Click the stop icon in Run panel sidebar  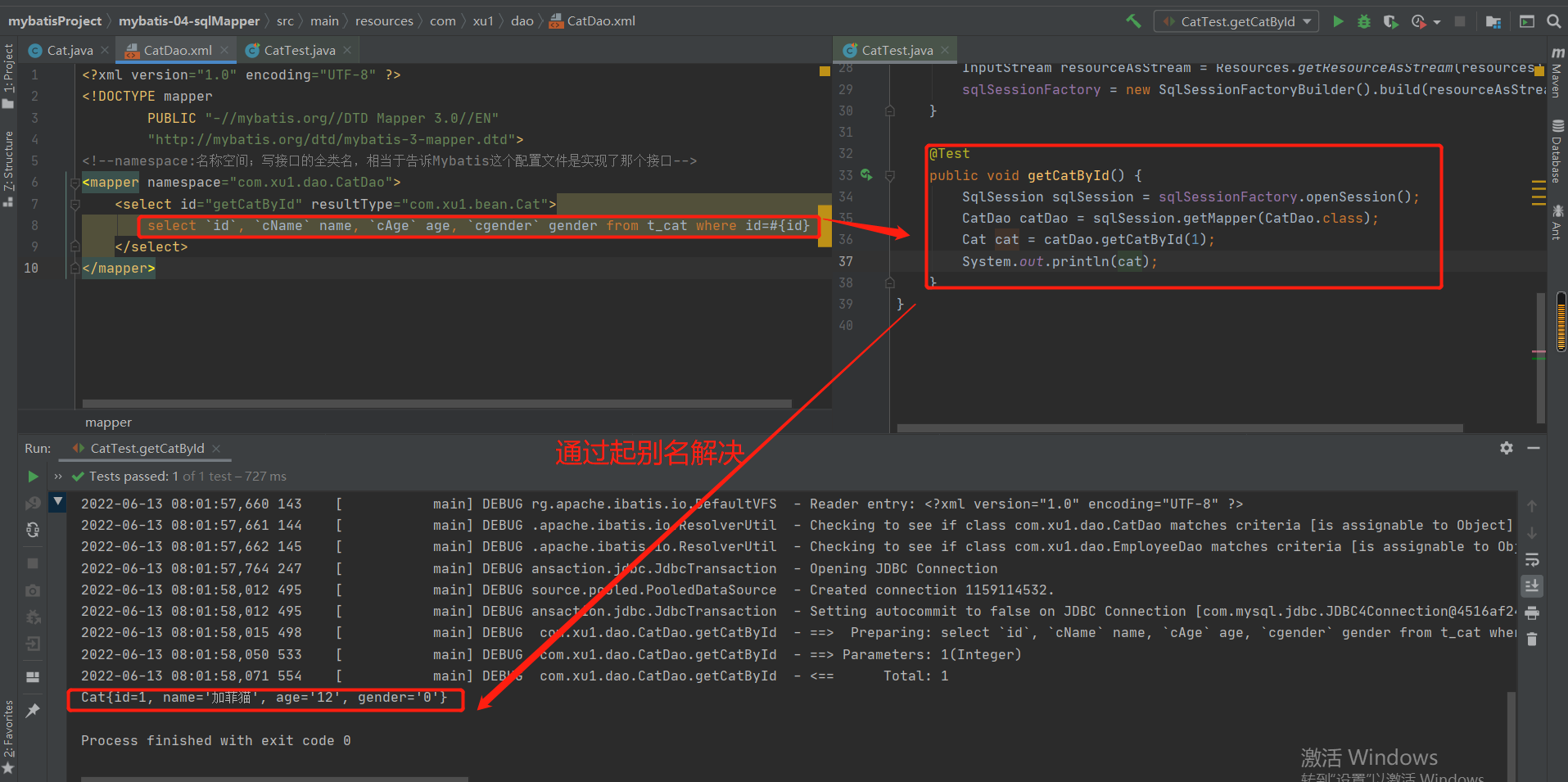tap(33, 563)
